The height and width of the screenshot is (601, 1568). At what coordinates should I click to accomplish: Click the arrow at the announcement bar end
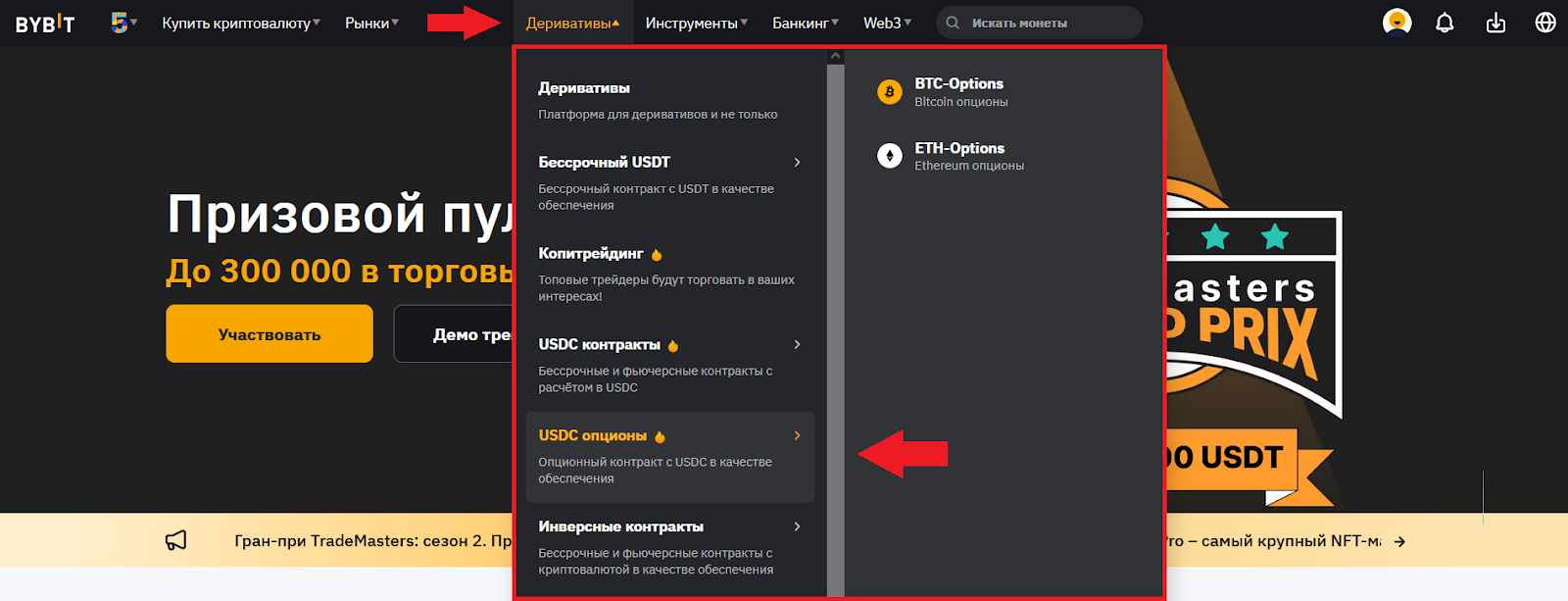pos(1399,541)
